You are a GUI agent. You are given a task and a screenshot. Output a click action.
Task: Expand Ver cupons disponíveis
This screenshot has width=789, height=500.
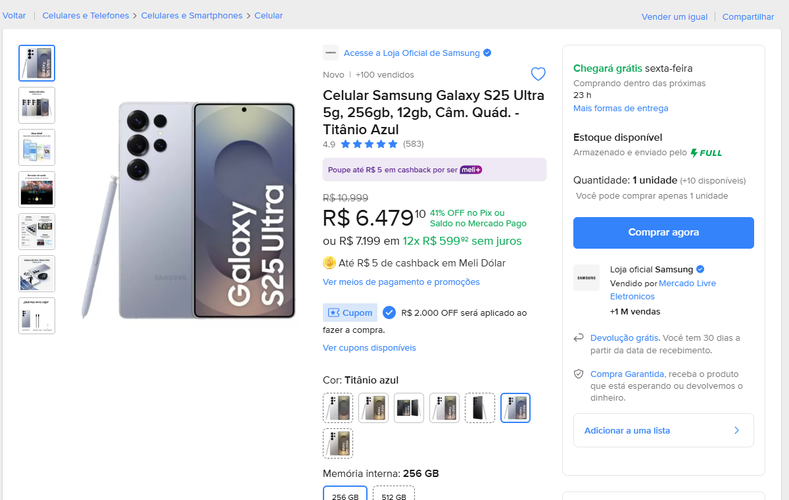369,348
